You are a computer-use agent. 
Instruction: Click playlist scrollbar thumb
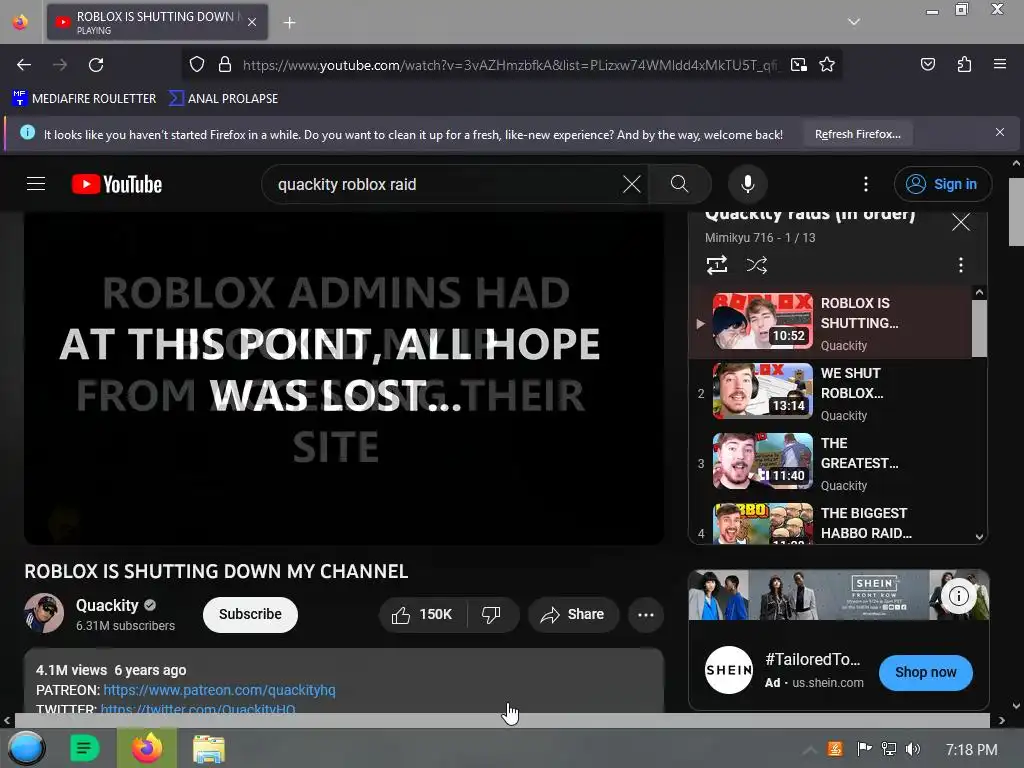click(x=978, y=328)
